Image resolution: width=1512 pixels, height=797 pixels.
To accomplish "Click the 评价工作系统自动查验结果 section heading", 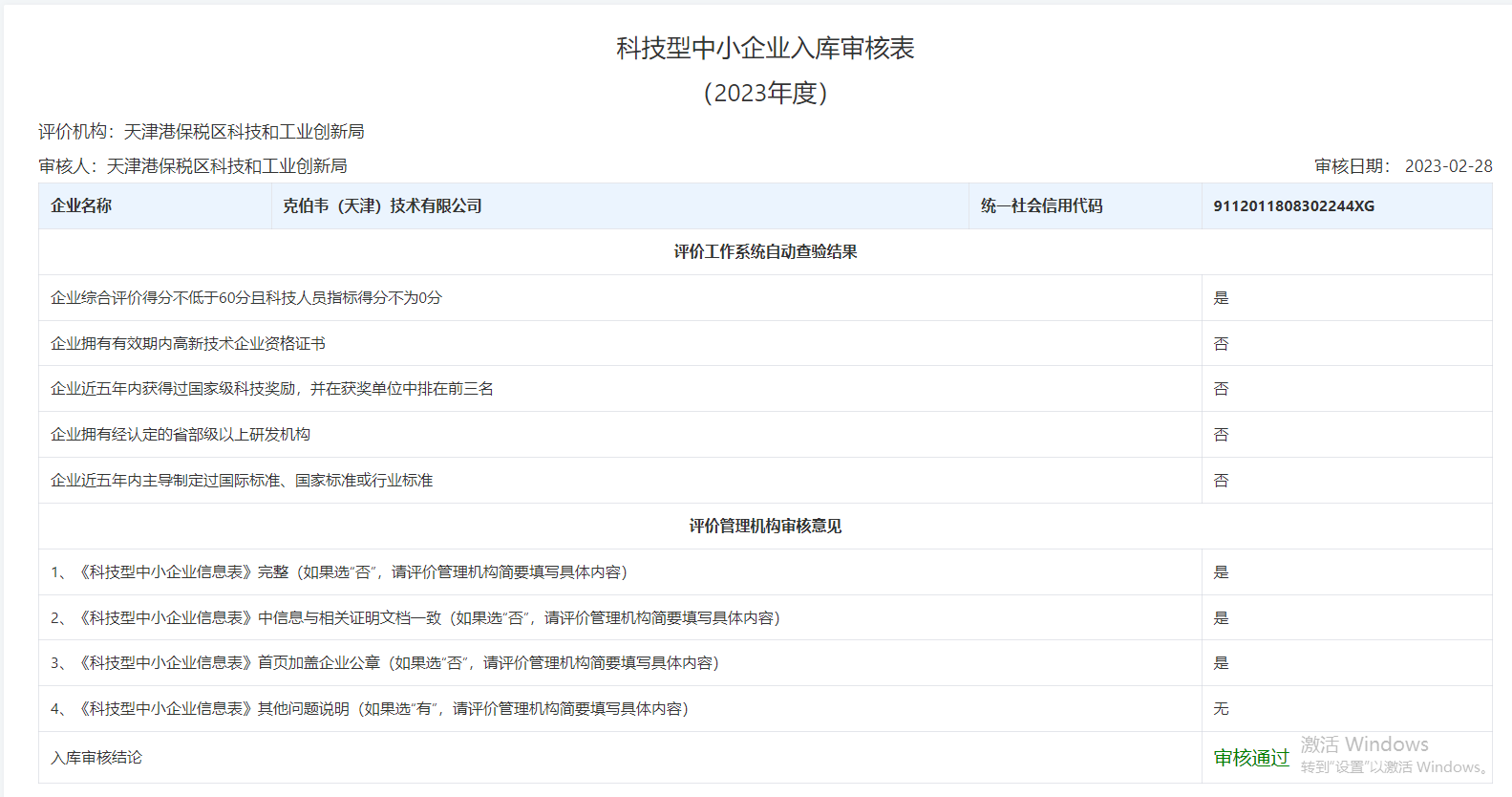I will click(x=764, y=252).
